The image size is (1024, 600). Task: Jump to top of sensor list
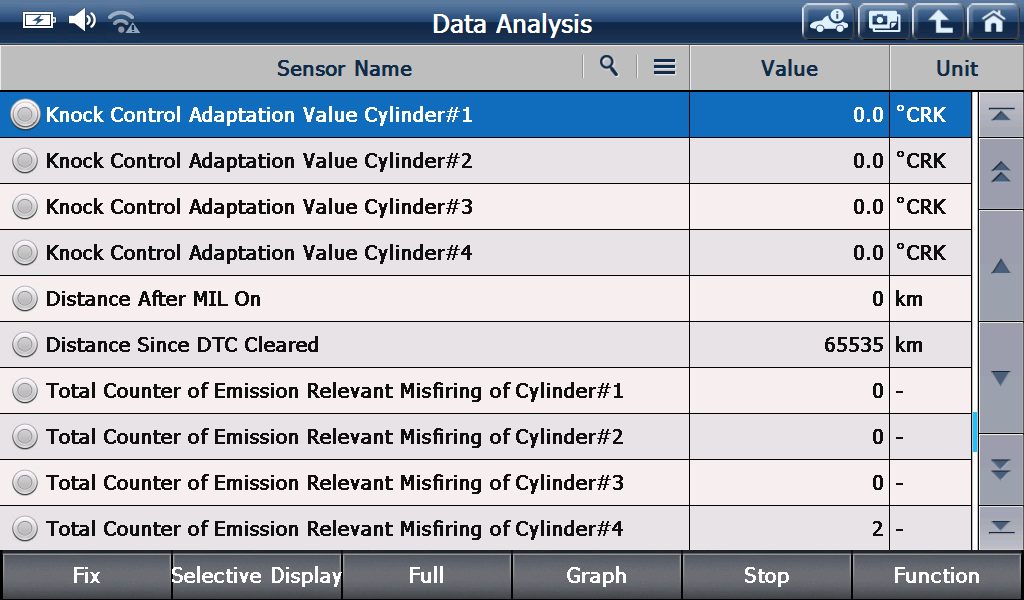(1000, 115)
